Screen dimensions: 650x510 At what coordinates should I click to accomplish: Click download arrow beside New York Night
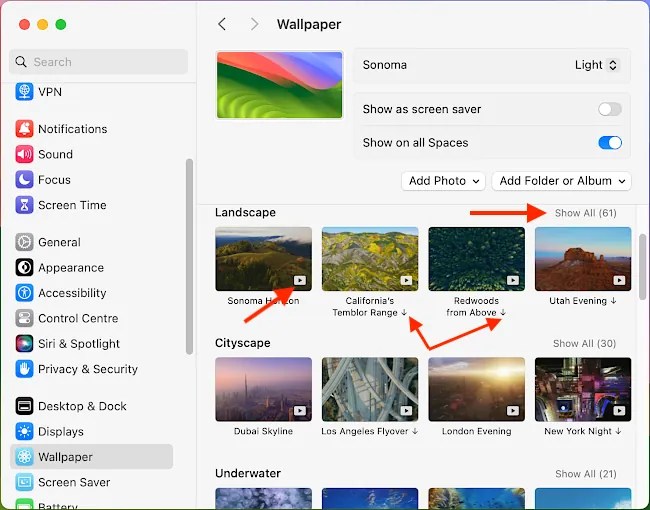[618, 431]
